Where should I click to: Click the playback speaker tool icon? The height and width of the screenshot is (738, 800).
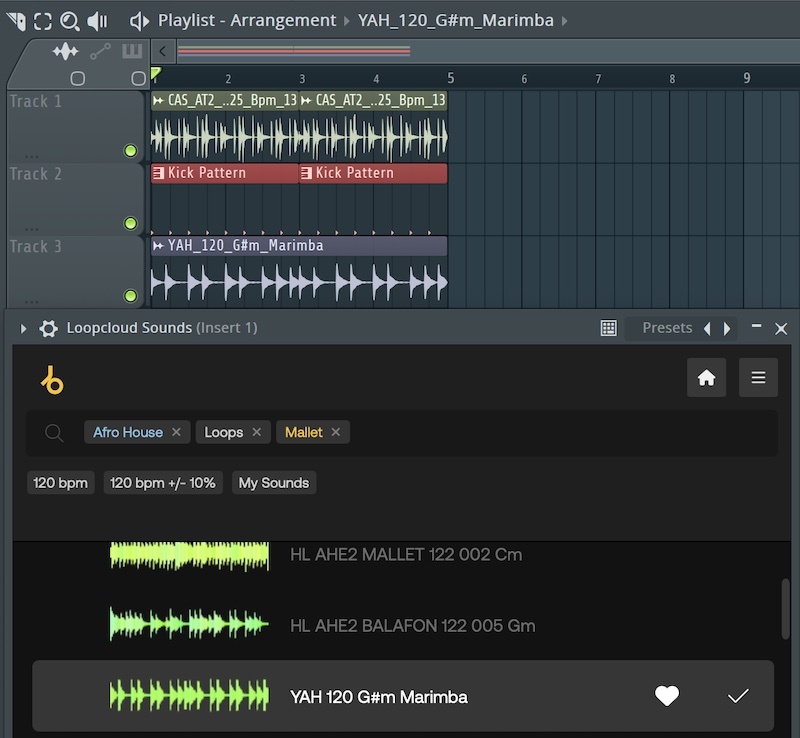pyautogui.click(x=97, y=20)
